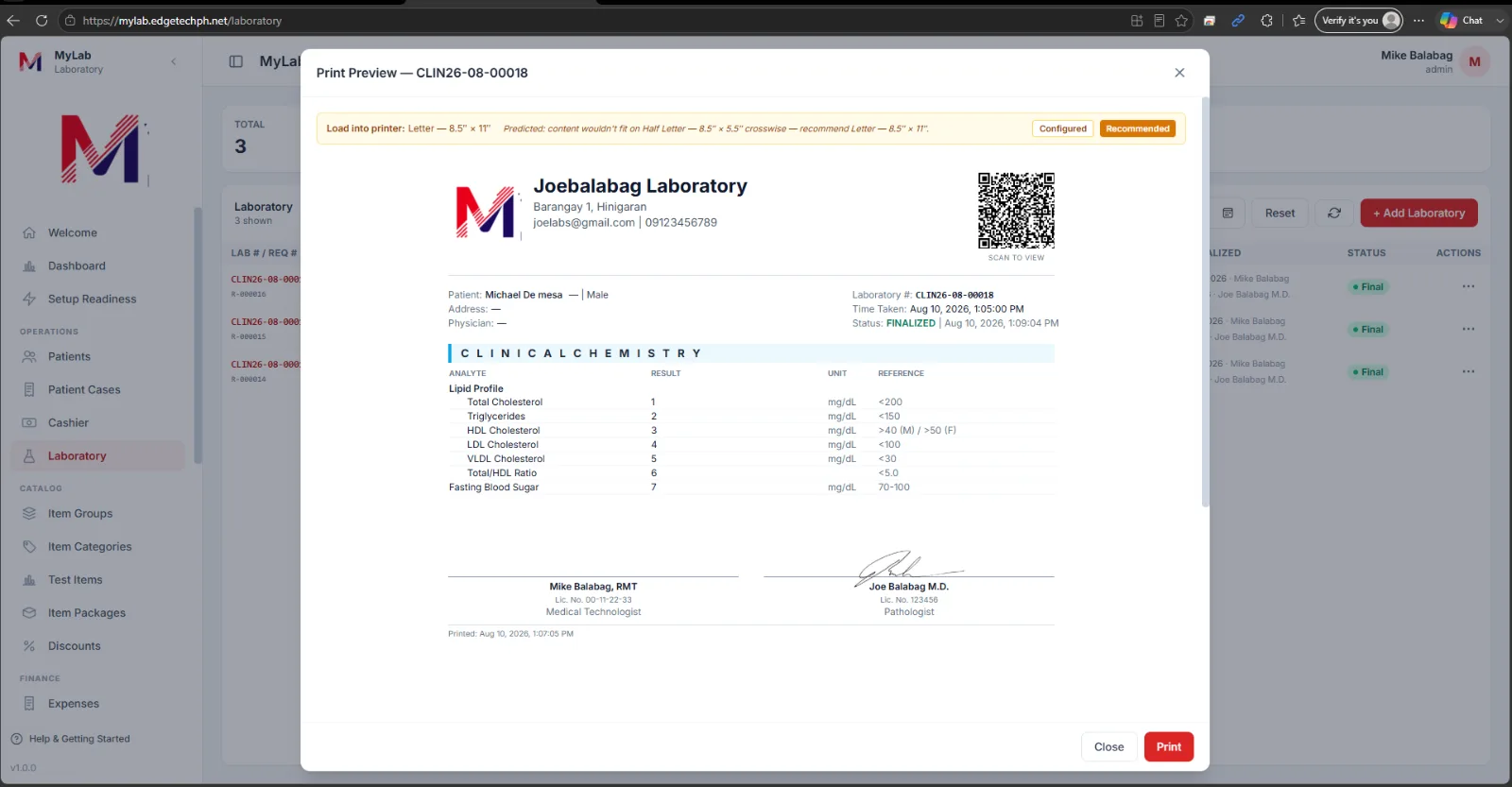Close the Print Preview with the X

coord(1179,73)
